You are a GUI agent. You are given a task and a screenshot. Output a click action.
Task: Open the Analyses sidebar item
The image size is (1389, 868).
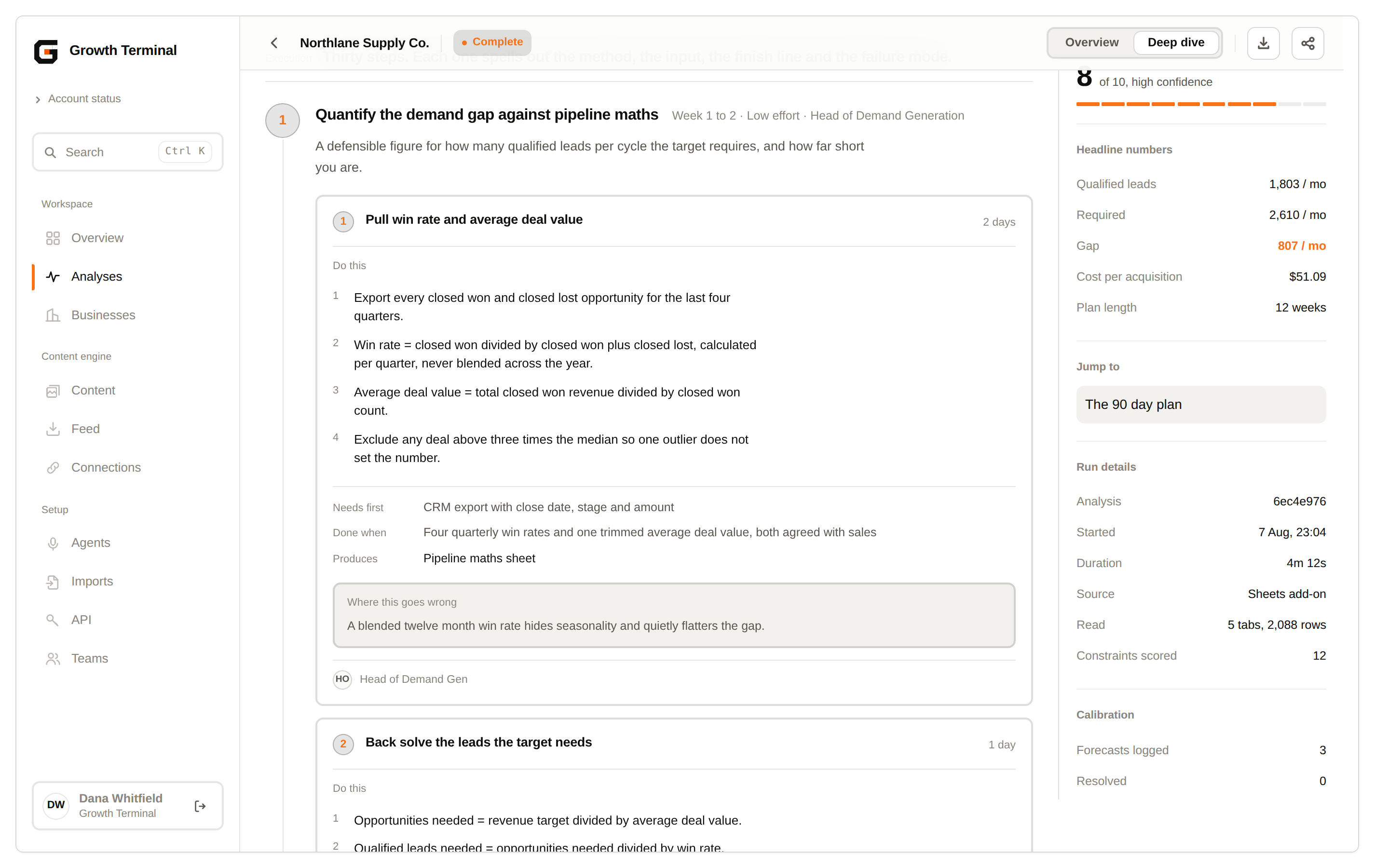coord(127,277)
